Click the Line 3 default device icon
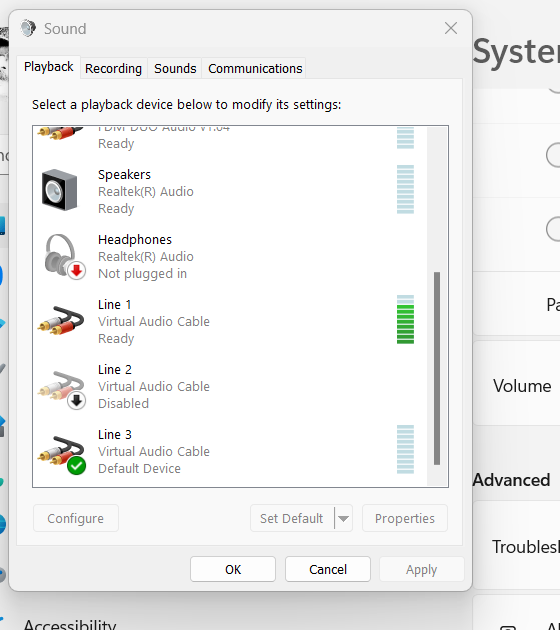The image size is (560, 630). [x=62, y=454]
